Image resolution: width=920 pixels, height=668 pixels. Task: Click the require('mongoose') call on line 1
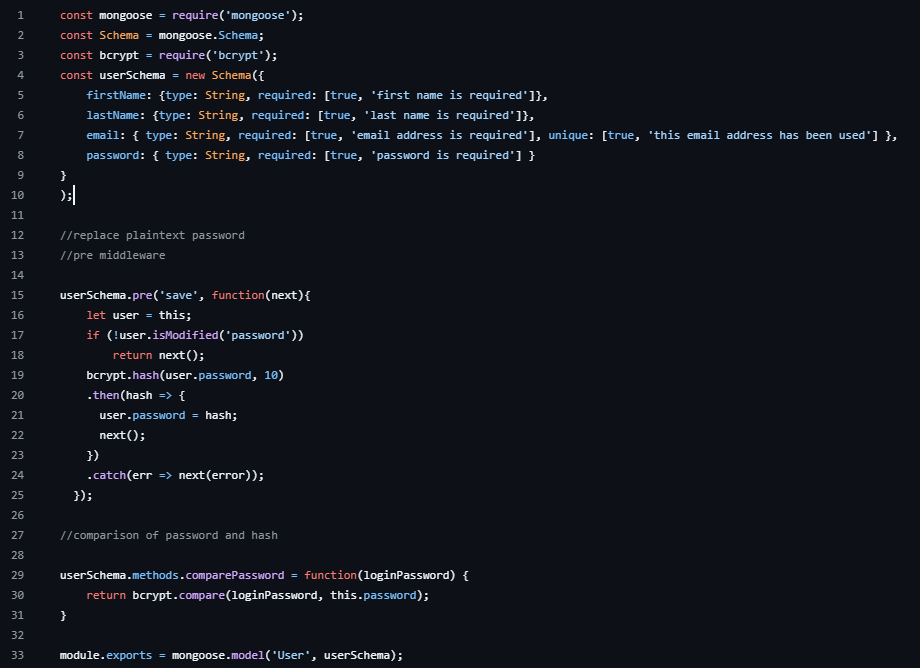pos(235,15)
